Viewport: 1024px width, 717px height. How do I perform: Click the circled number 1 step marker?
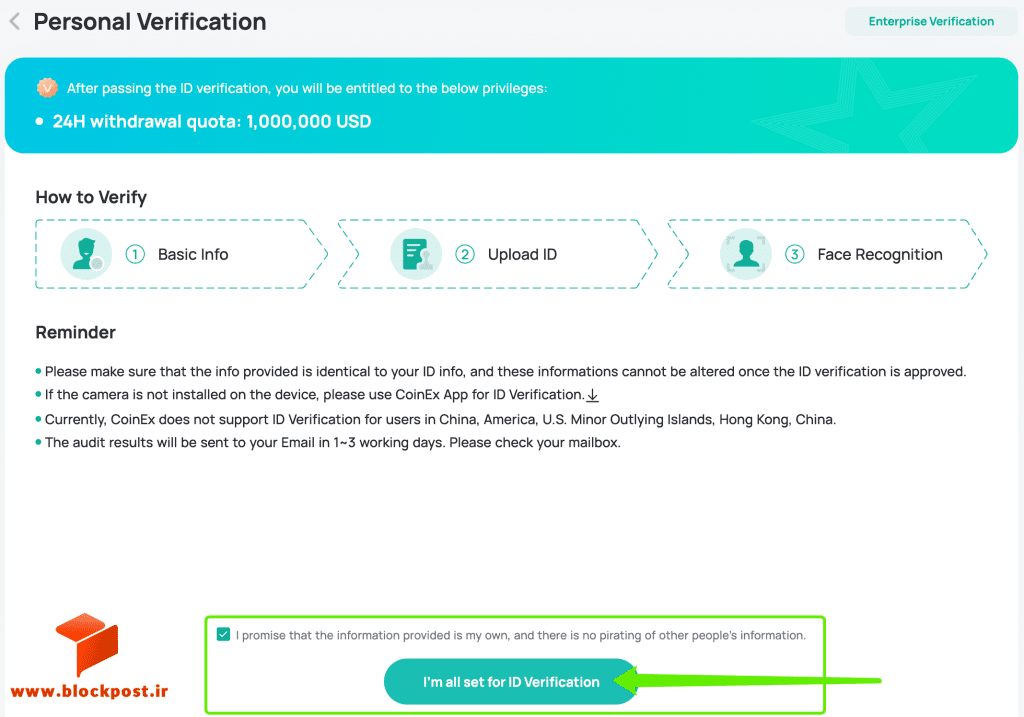[x=135, y=254]
